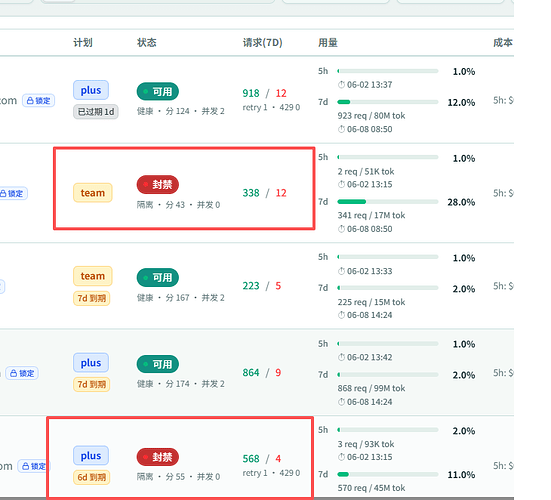
Task: Click the 可用 status pill above 分 167
Action: click(158, 278)
